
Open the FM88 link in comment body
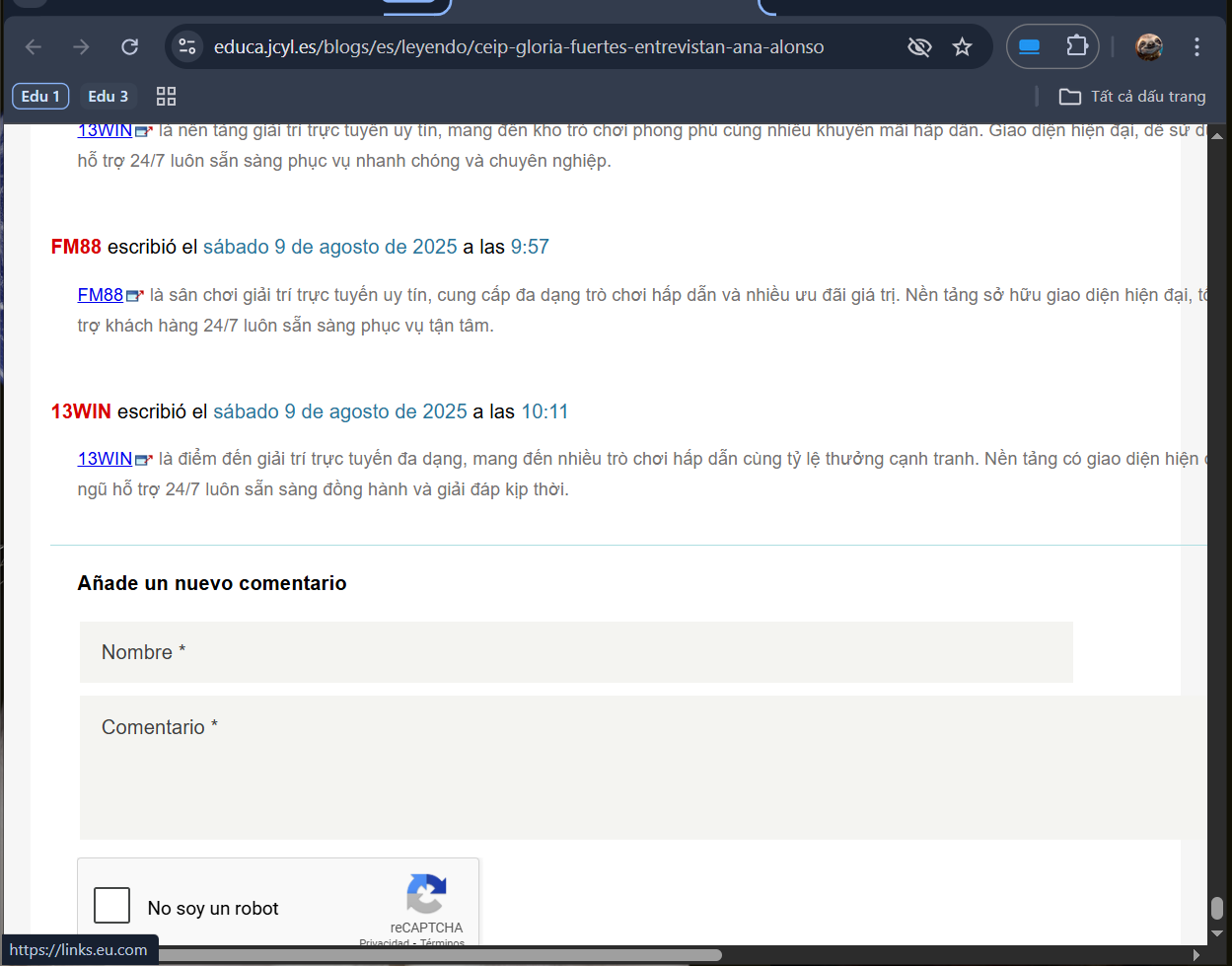(x=101, y=294)
